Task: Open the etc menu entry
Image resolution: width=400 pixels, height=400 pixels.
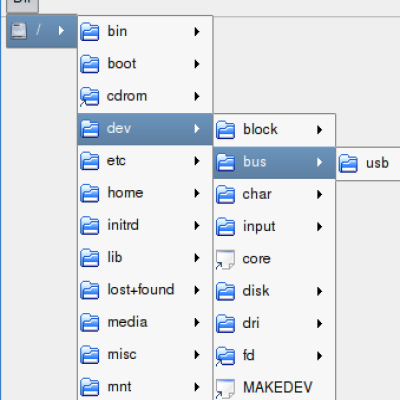Action: tap(145, 161)
